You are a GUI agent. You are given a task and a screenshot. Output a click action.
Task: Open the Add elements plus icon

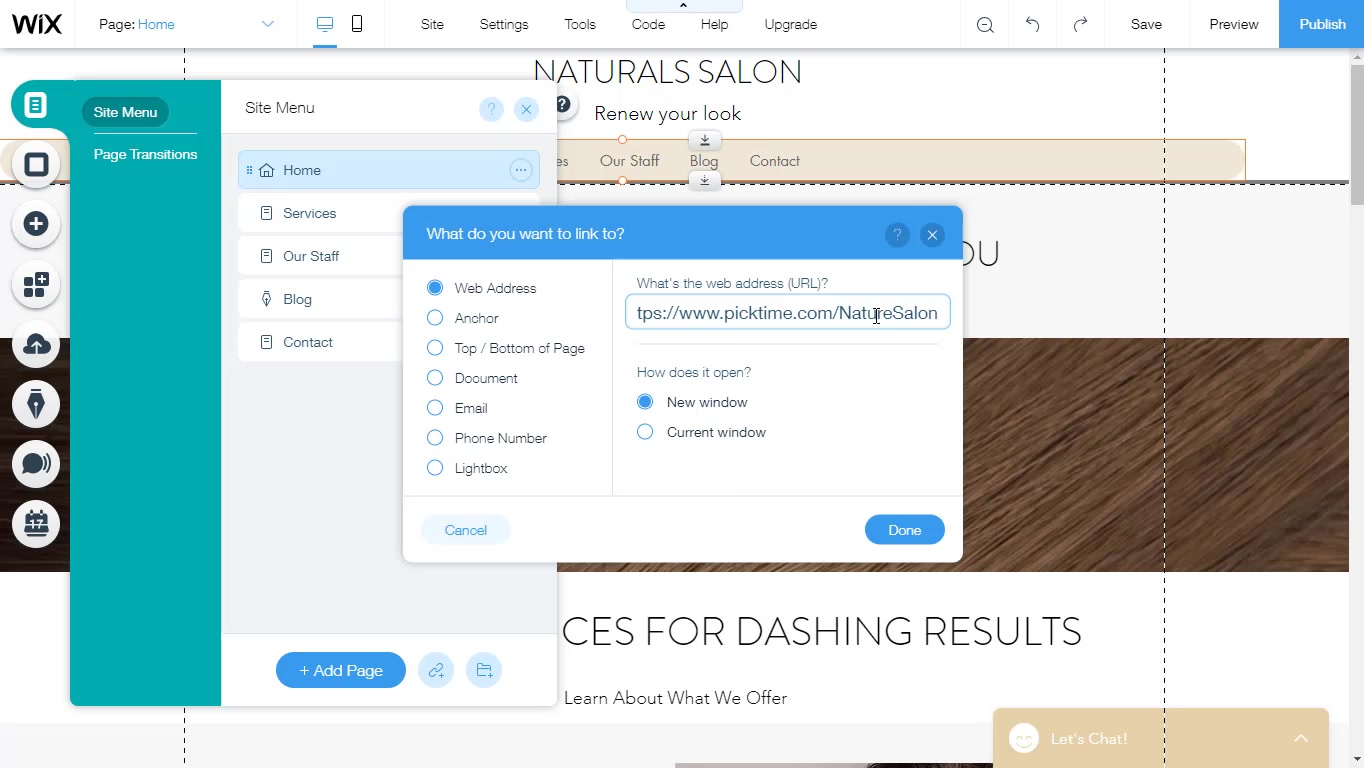36,224
